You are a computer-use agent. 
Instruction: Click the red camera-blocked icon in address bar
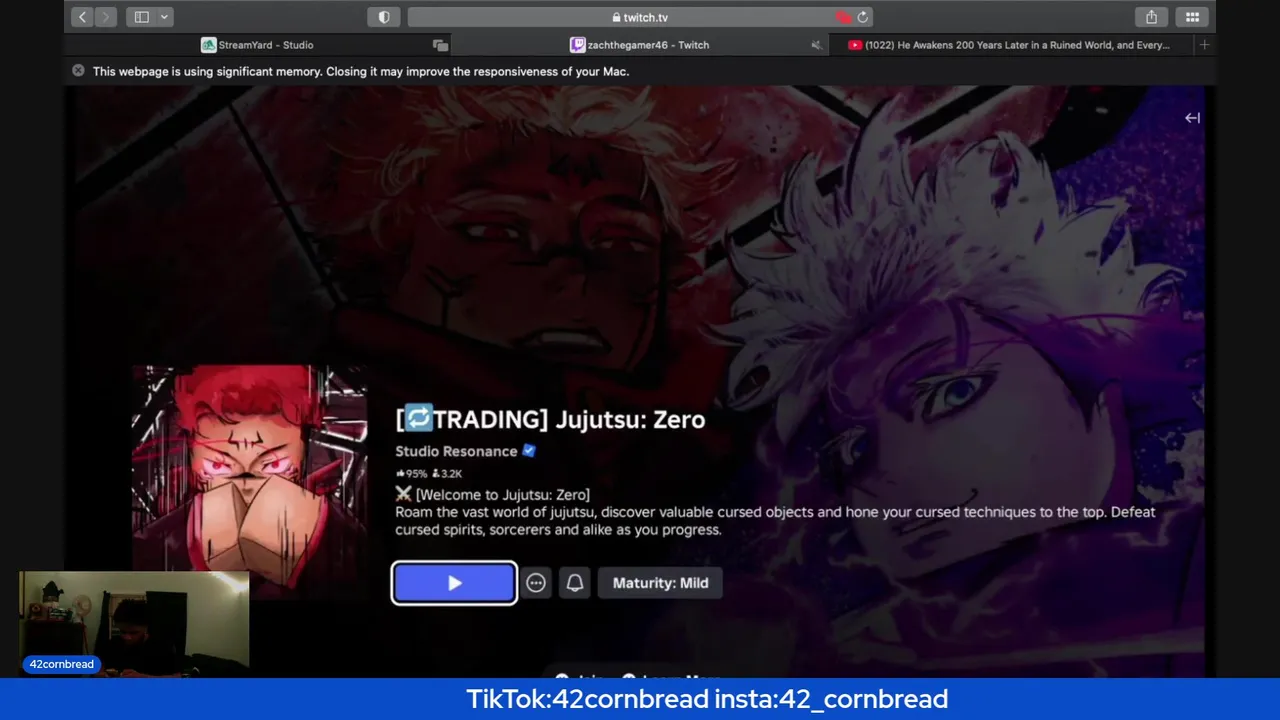(x=843, y=17)
